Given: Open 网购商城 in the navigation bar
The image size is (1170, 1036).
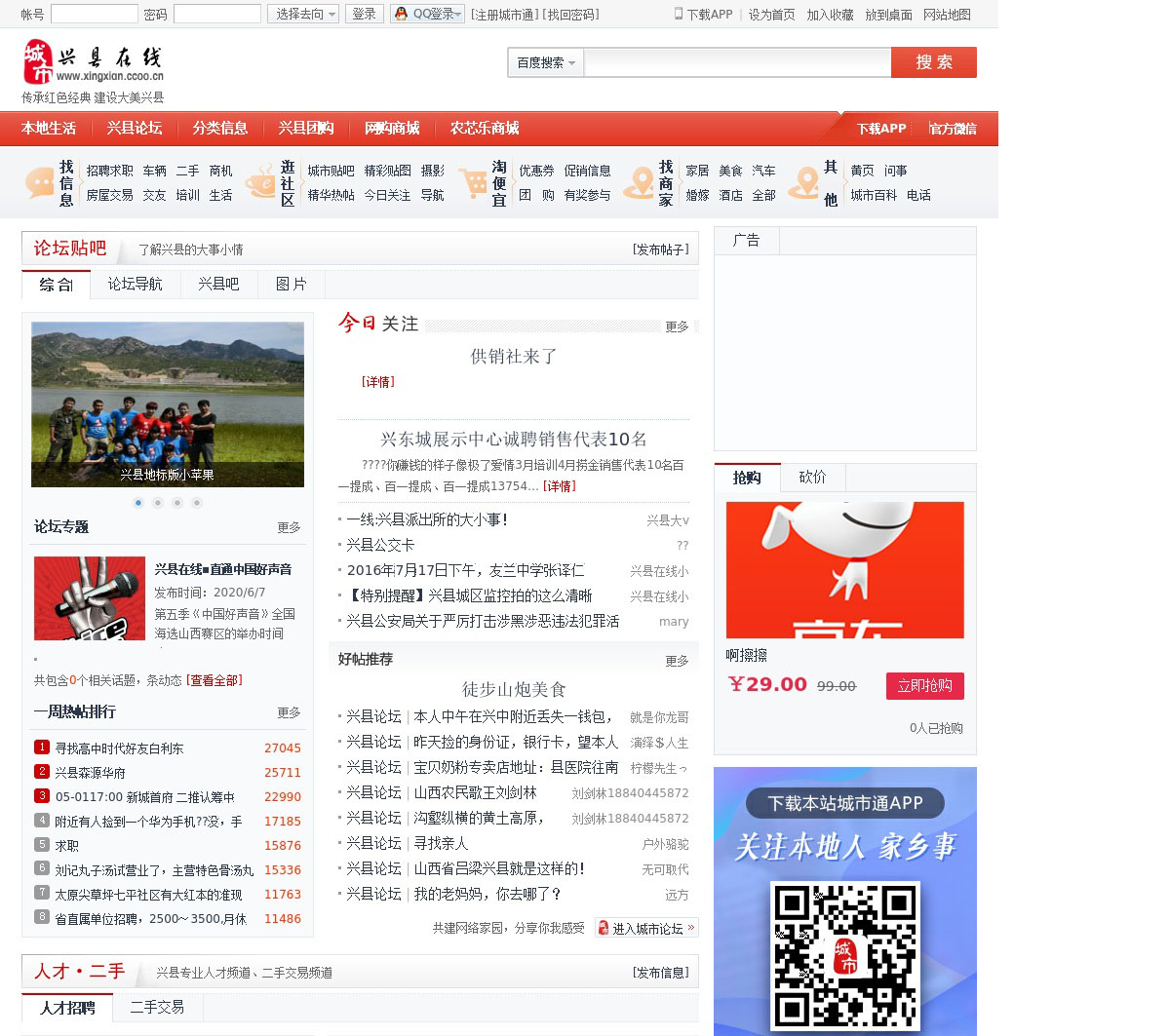Looking at the screenshot, I should coord(392,129).
